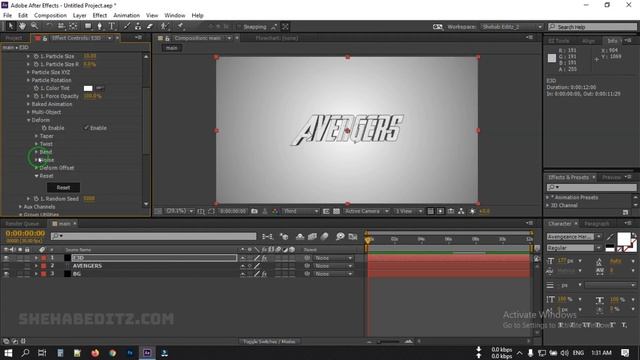Click the Character panel fill color swatch

coord(624,238)
